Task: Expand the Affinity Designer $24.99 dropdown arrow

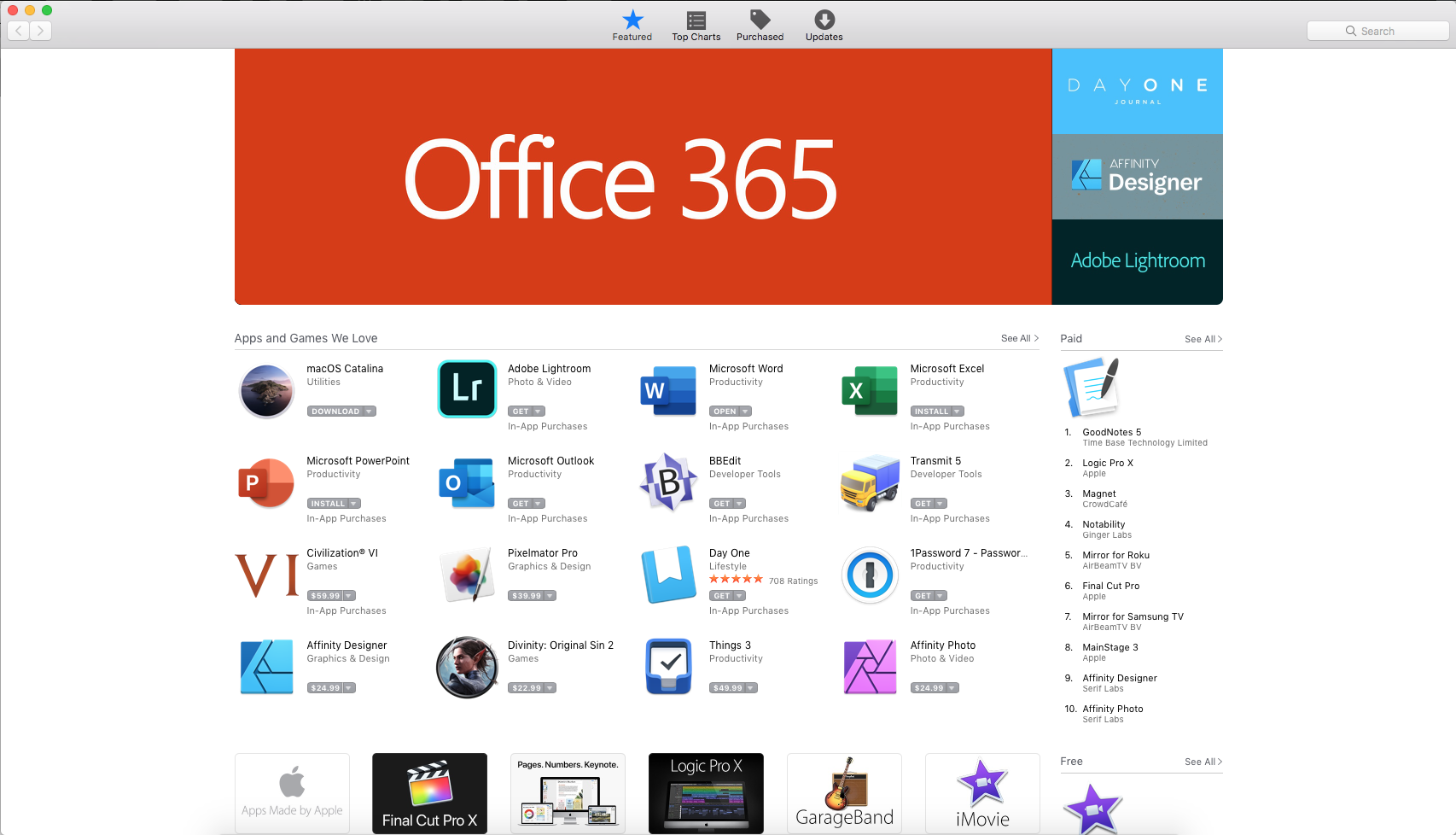Action: 349,688
